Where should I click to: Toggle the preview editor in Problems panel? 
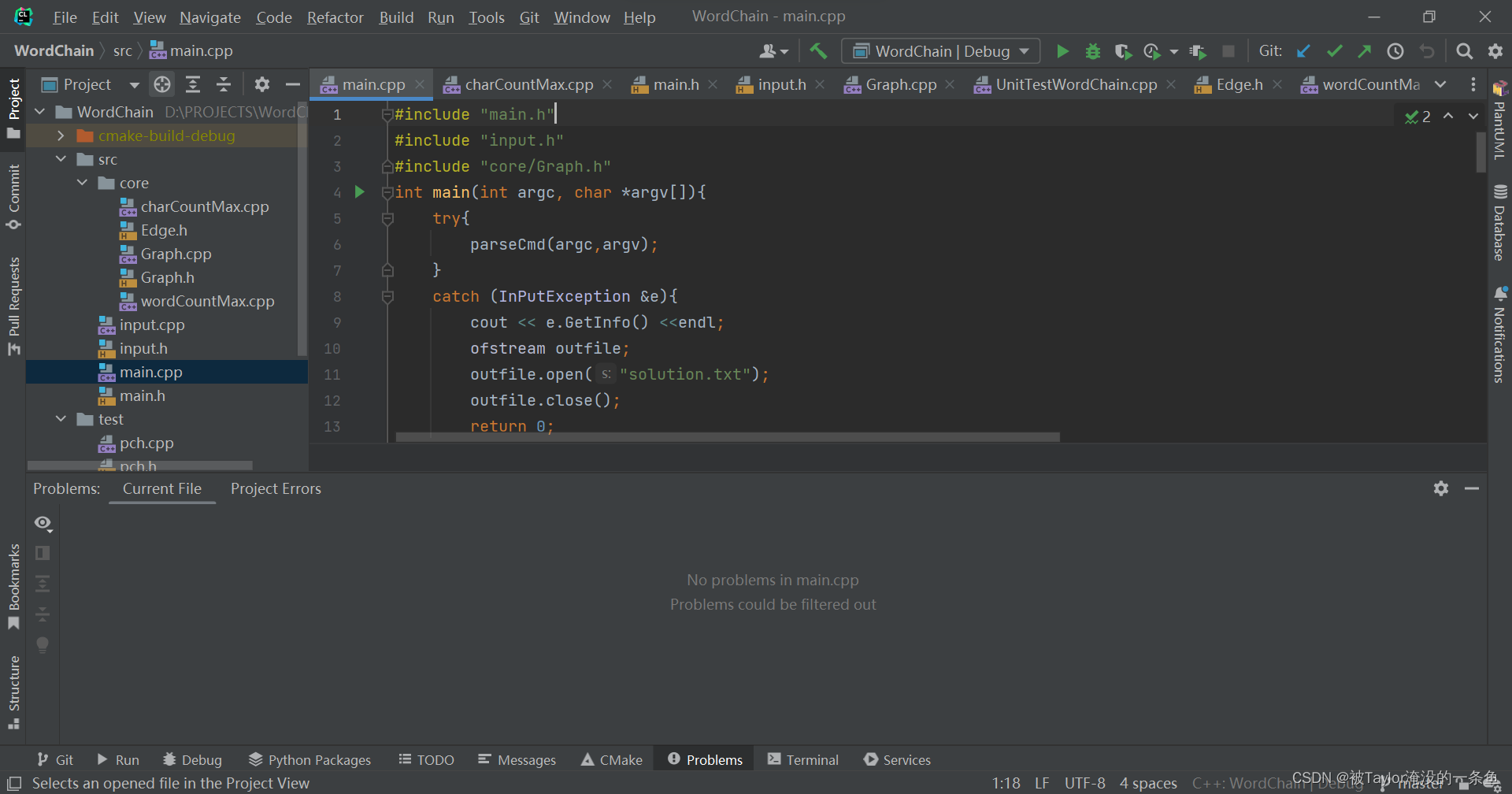(43, 553)
